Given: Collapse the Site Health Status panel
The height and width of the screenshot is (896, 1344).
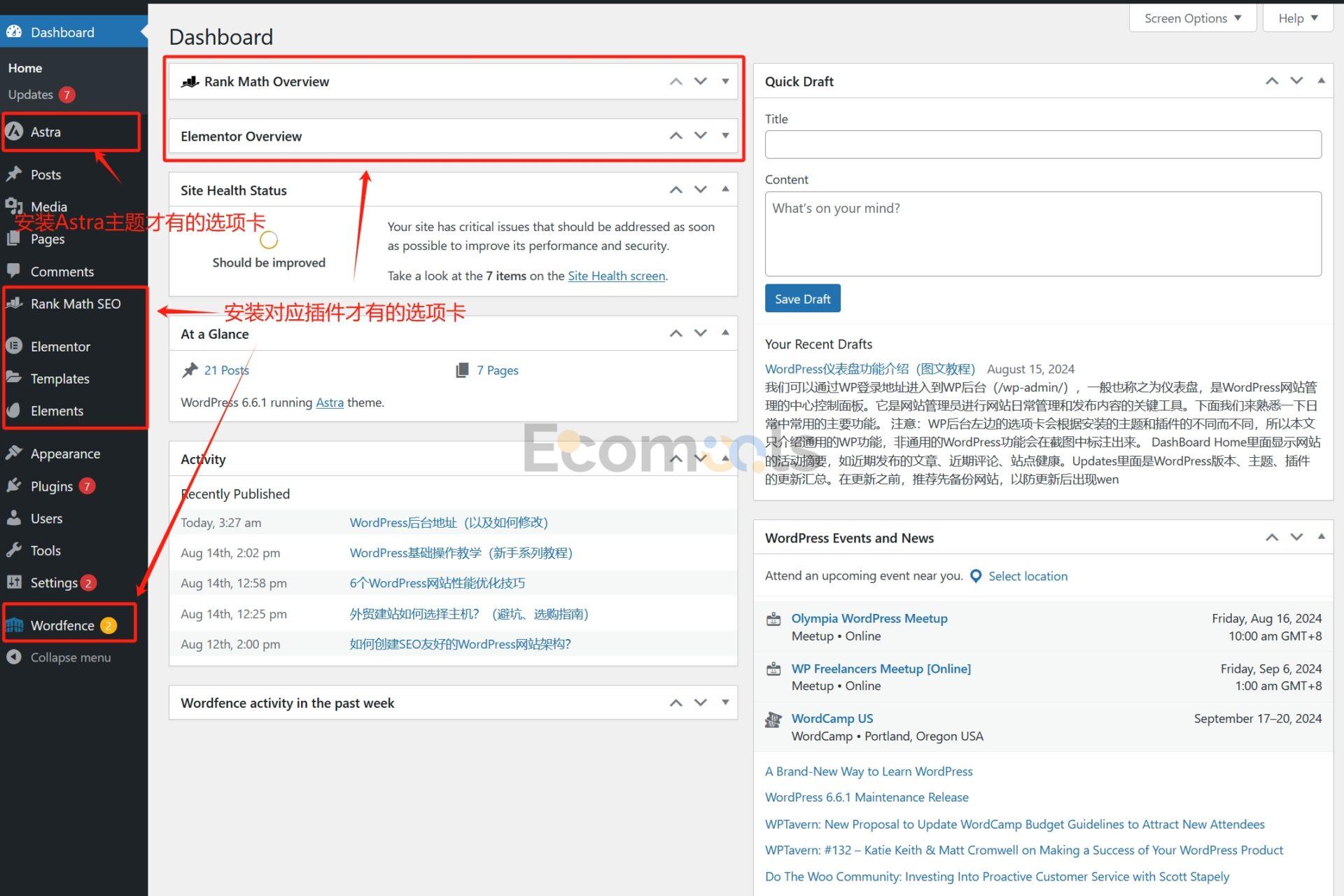Looking at the screenshot, I should [725, 190].
